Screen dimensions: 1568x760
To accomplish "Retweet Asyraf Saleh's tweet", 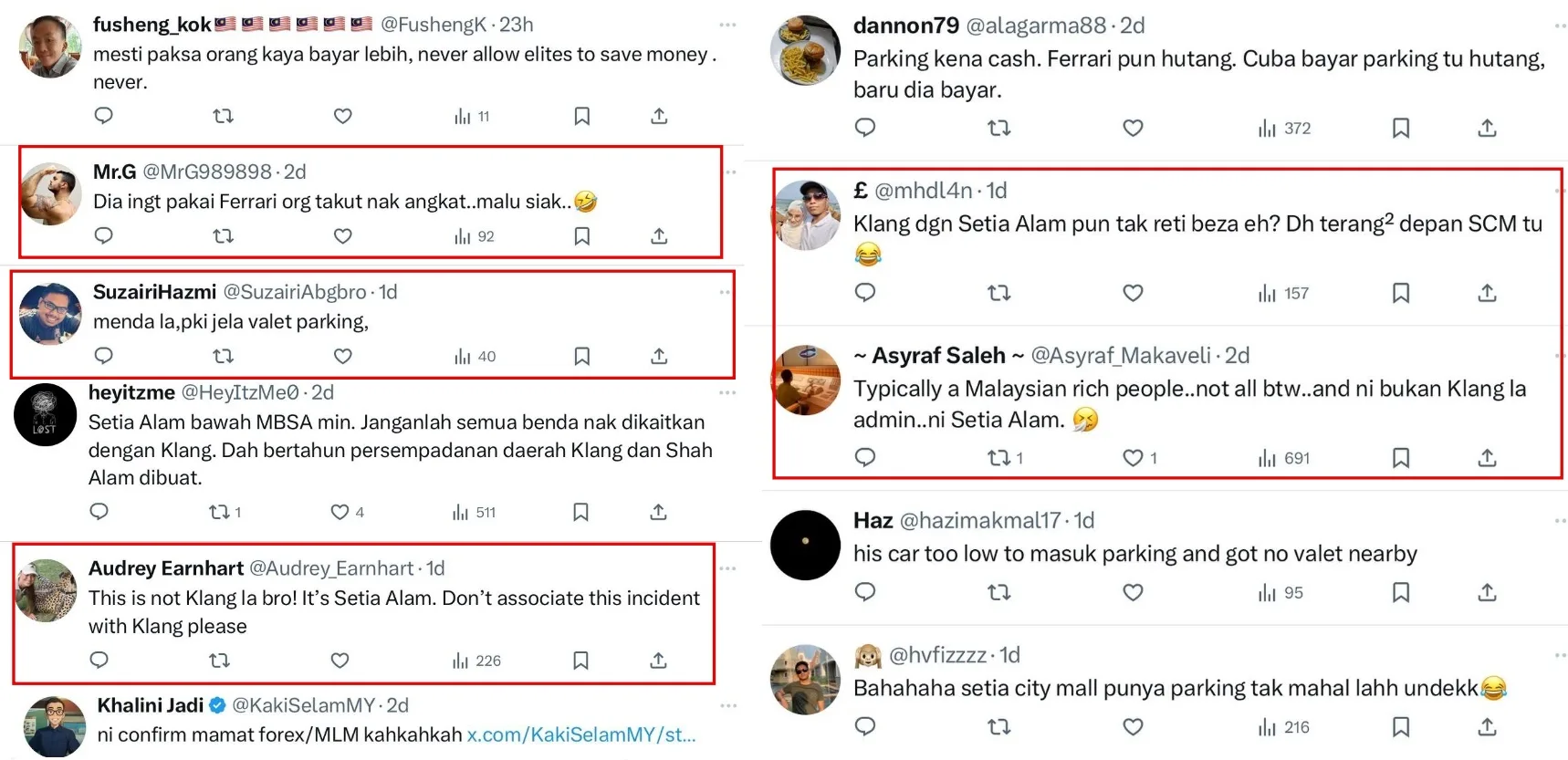I will tap(1000, 458).
